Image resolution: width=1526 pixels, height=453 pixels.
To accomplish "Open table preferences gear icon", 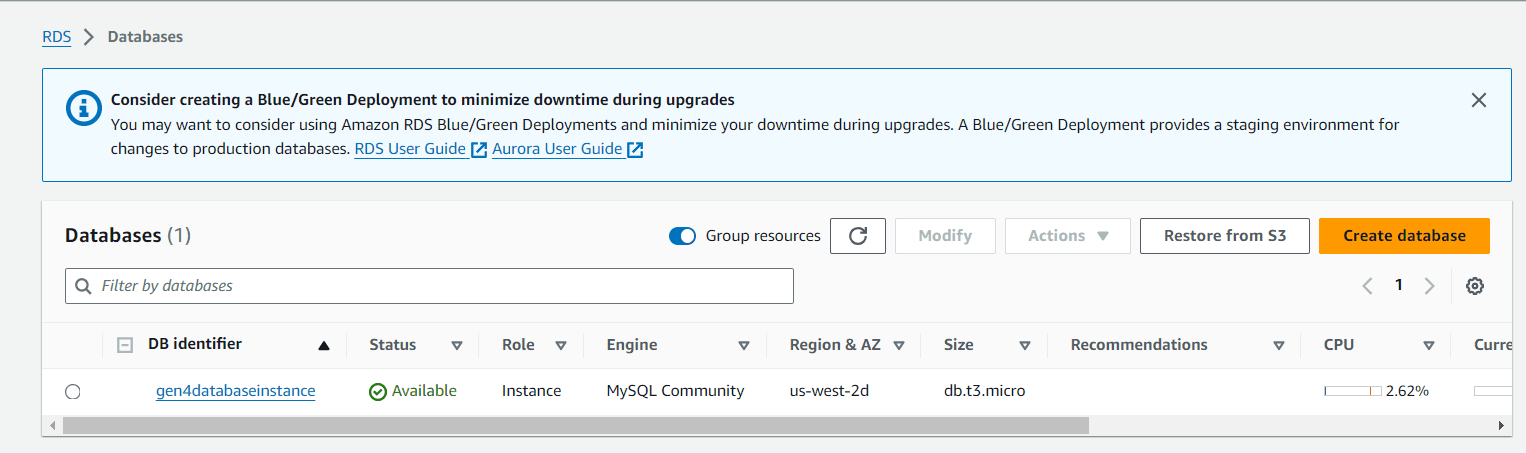I will (1474, 286).
